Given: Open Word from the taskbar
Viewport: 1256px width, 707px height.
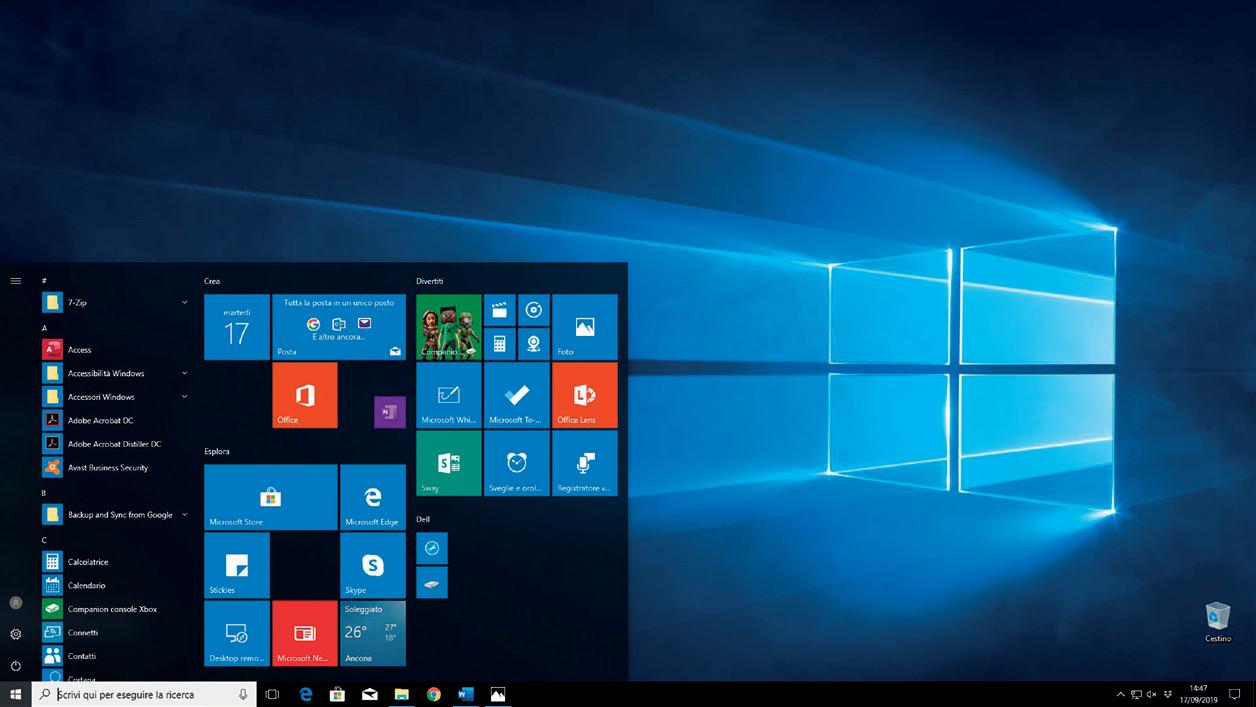Looking at the screenshot, I should pos(465,694).
